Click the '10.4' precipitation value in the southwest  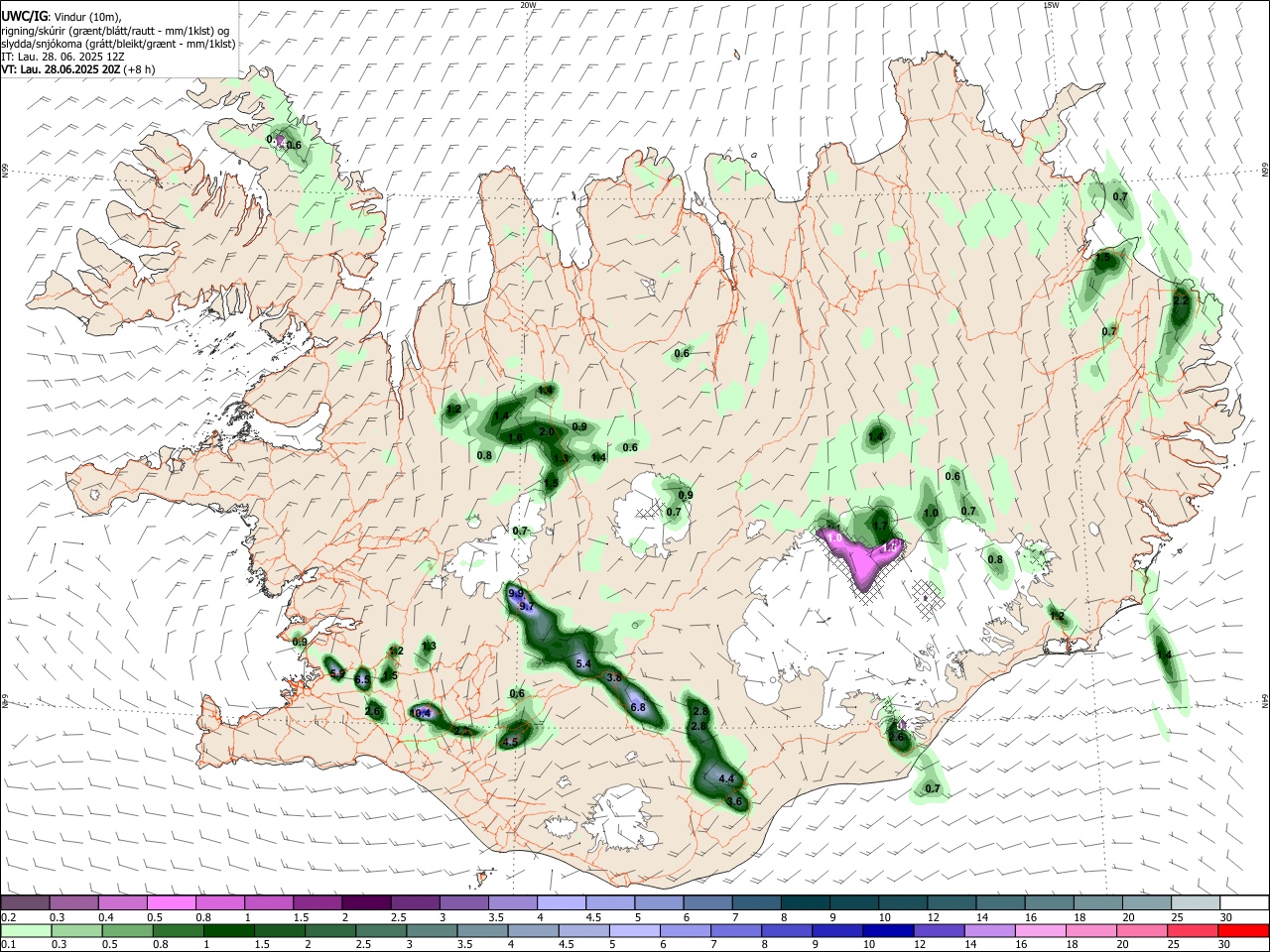coord(421,713)
